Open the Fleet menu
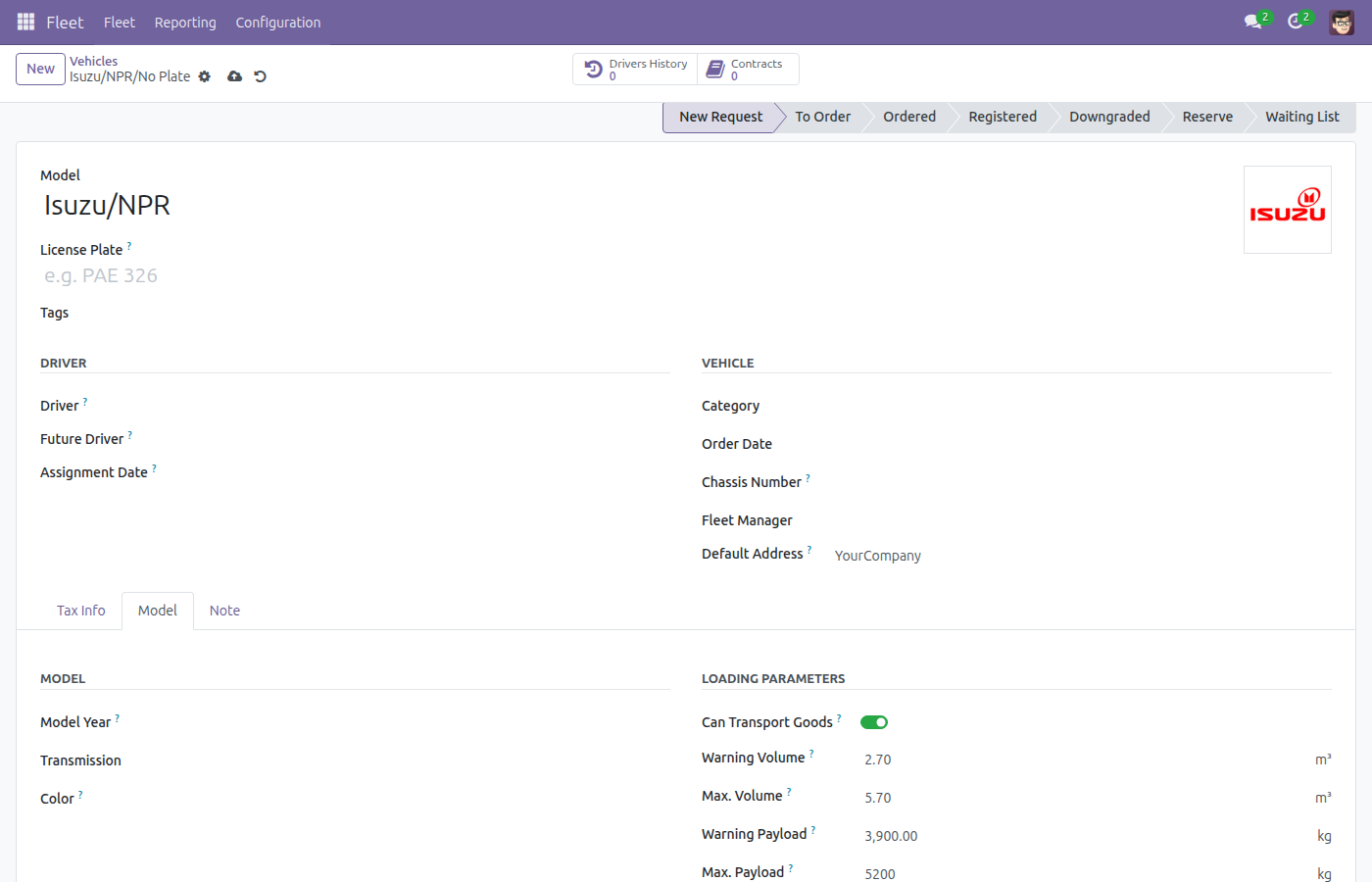 tap(120, 22)
